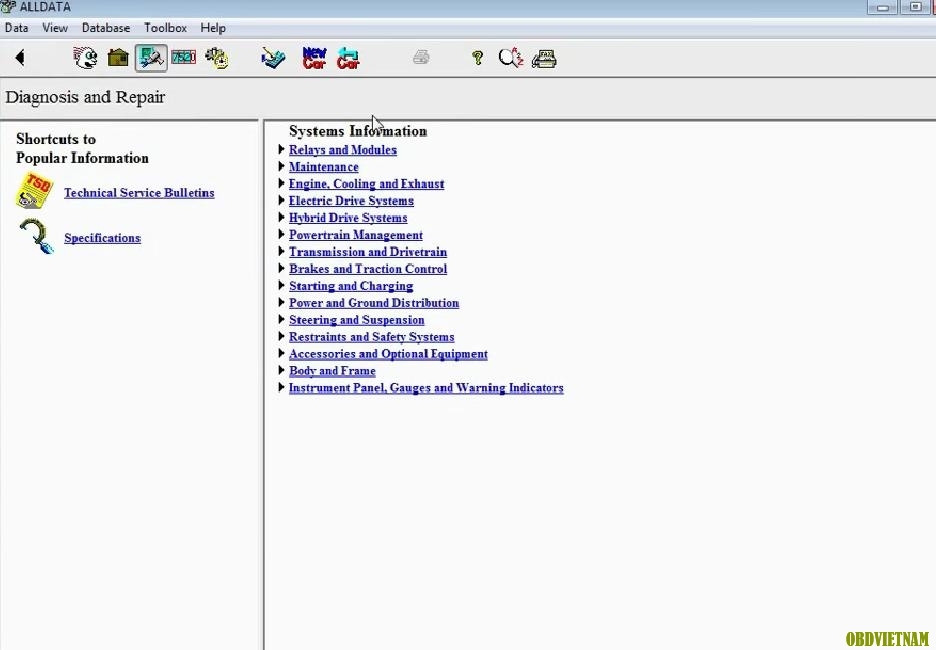Click the New Car toolbar icon

click(x=314, y=58)
